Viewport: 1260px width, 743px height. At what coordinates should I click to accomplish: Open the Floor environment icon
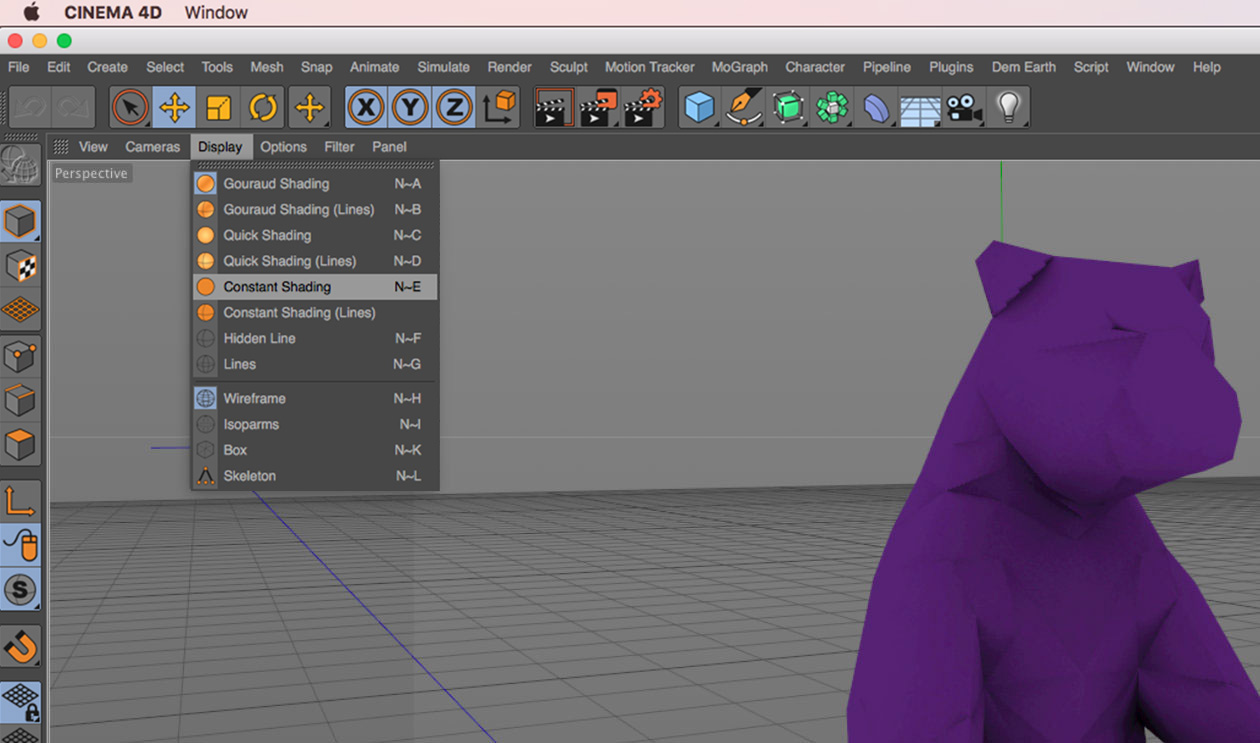coord(920,107)
